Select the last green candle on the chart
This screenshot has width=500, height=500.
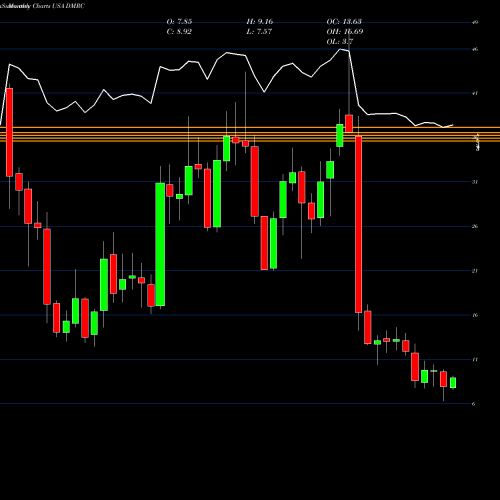[x=453, y=383]
